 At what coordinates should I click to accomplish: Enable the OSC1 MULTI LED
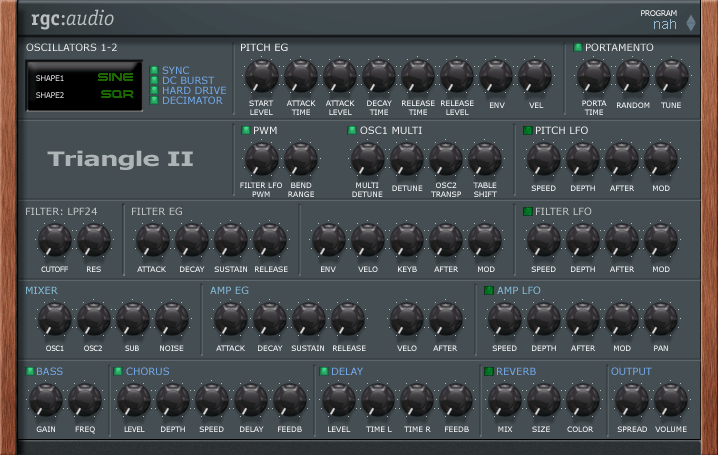click(x=352, y=130)
